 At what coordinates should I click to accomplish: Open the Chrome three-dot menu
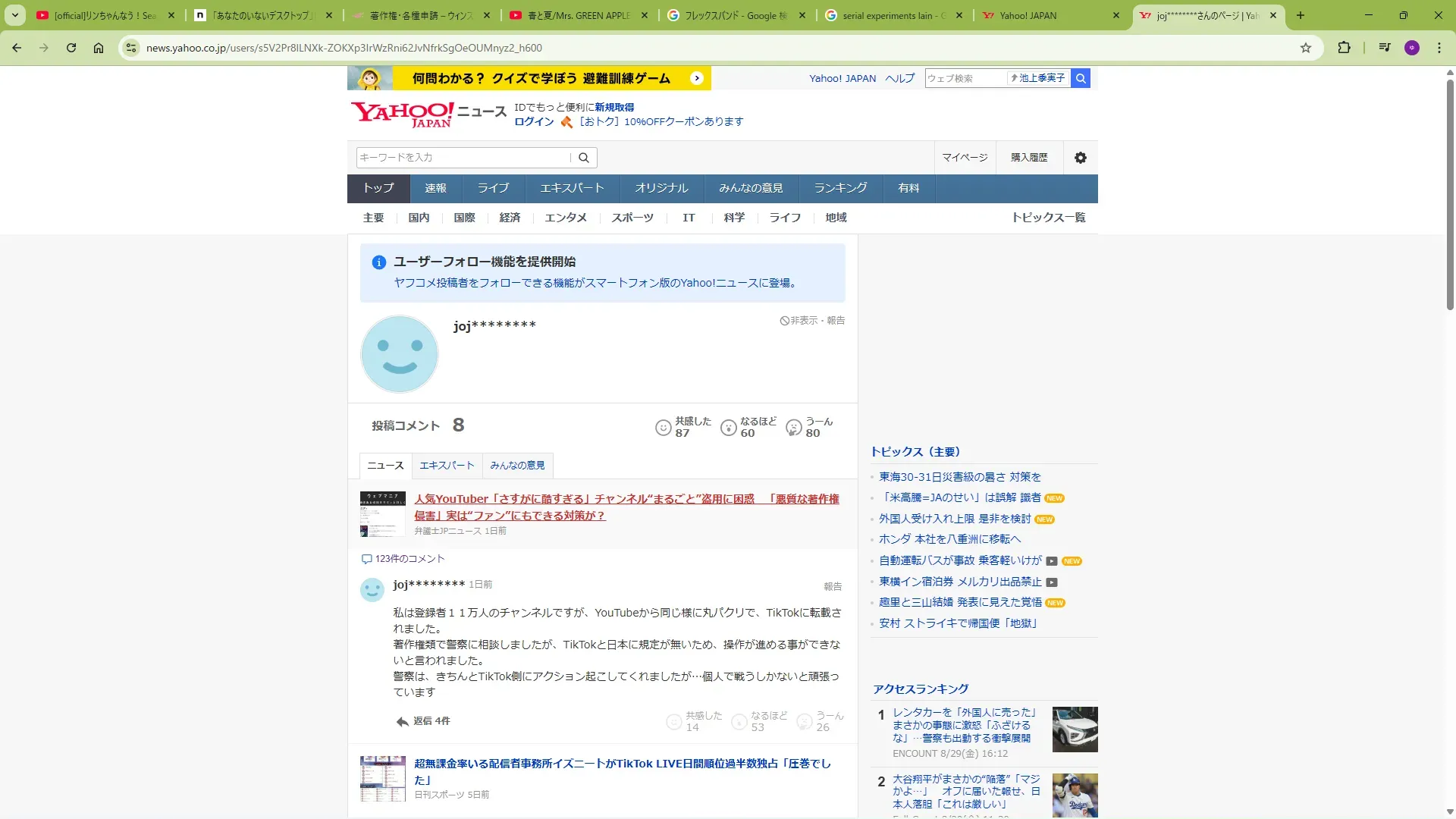(x=1439, y=48)
